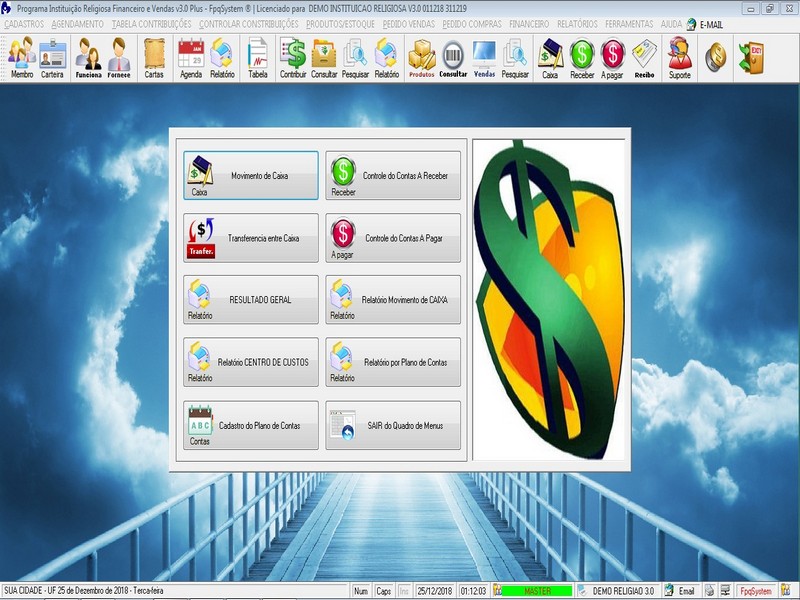Open the FERRAMENTAS menu
This screenshot has height=600, width=800.
(x=629, y=24)
